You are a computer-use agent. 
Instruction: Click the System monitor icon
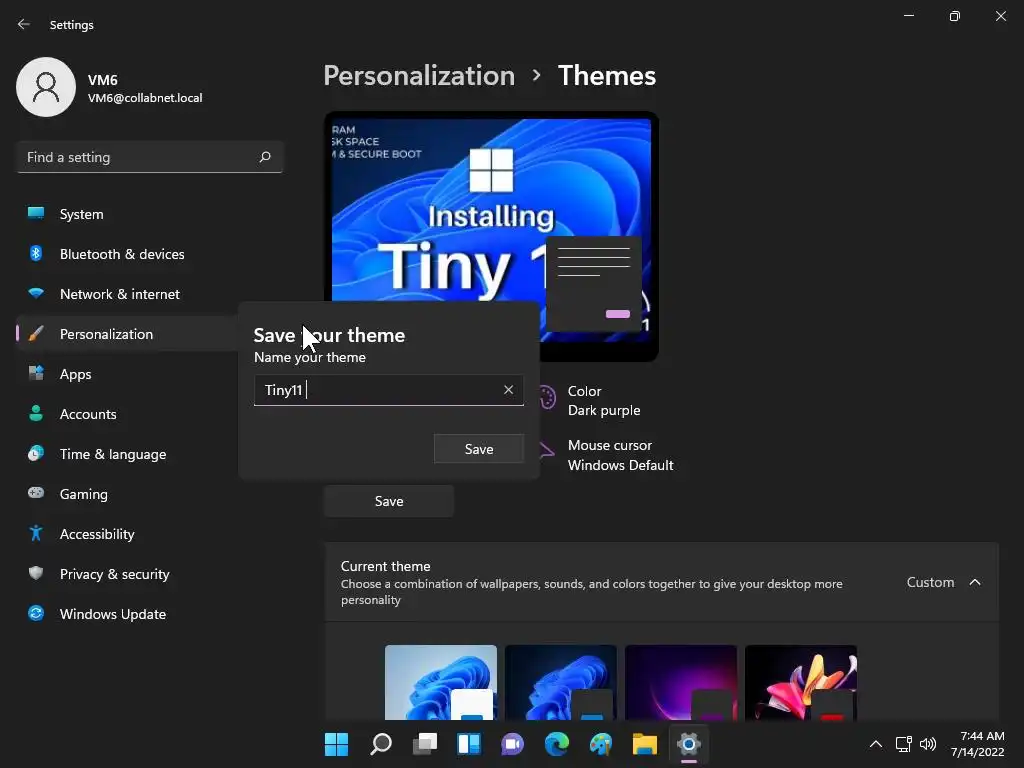pos(36,213)
